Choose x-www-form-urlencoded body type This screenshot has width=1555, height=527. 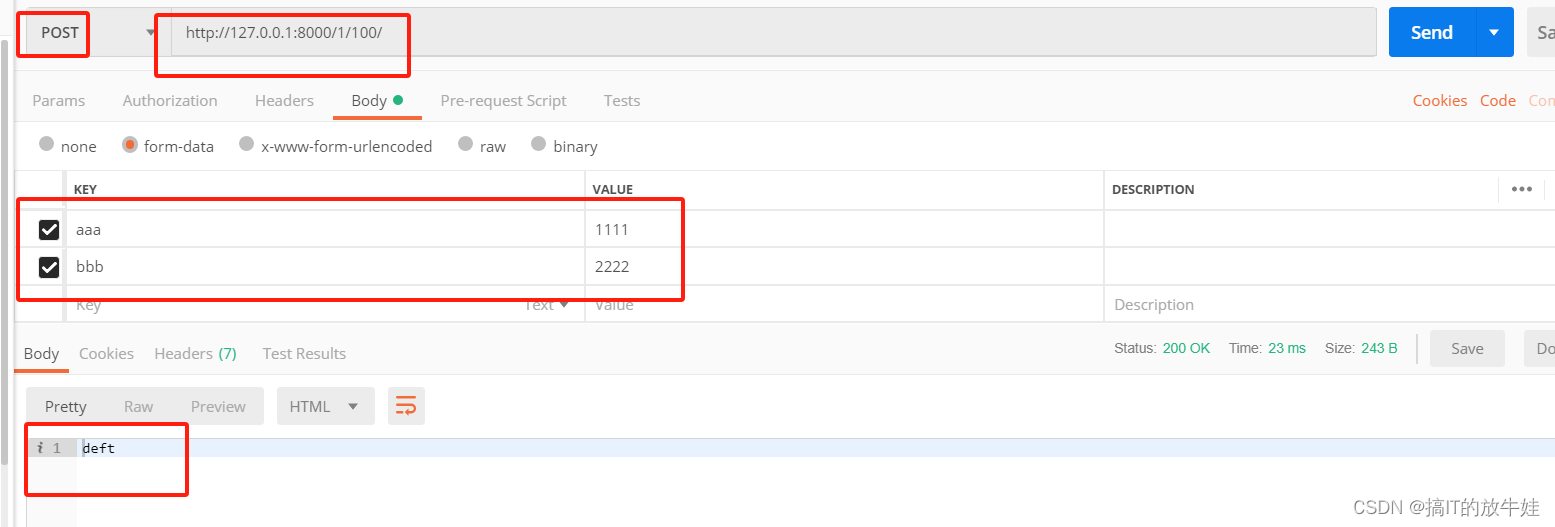coord(336,146)
